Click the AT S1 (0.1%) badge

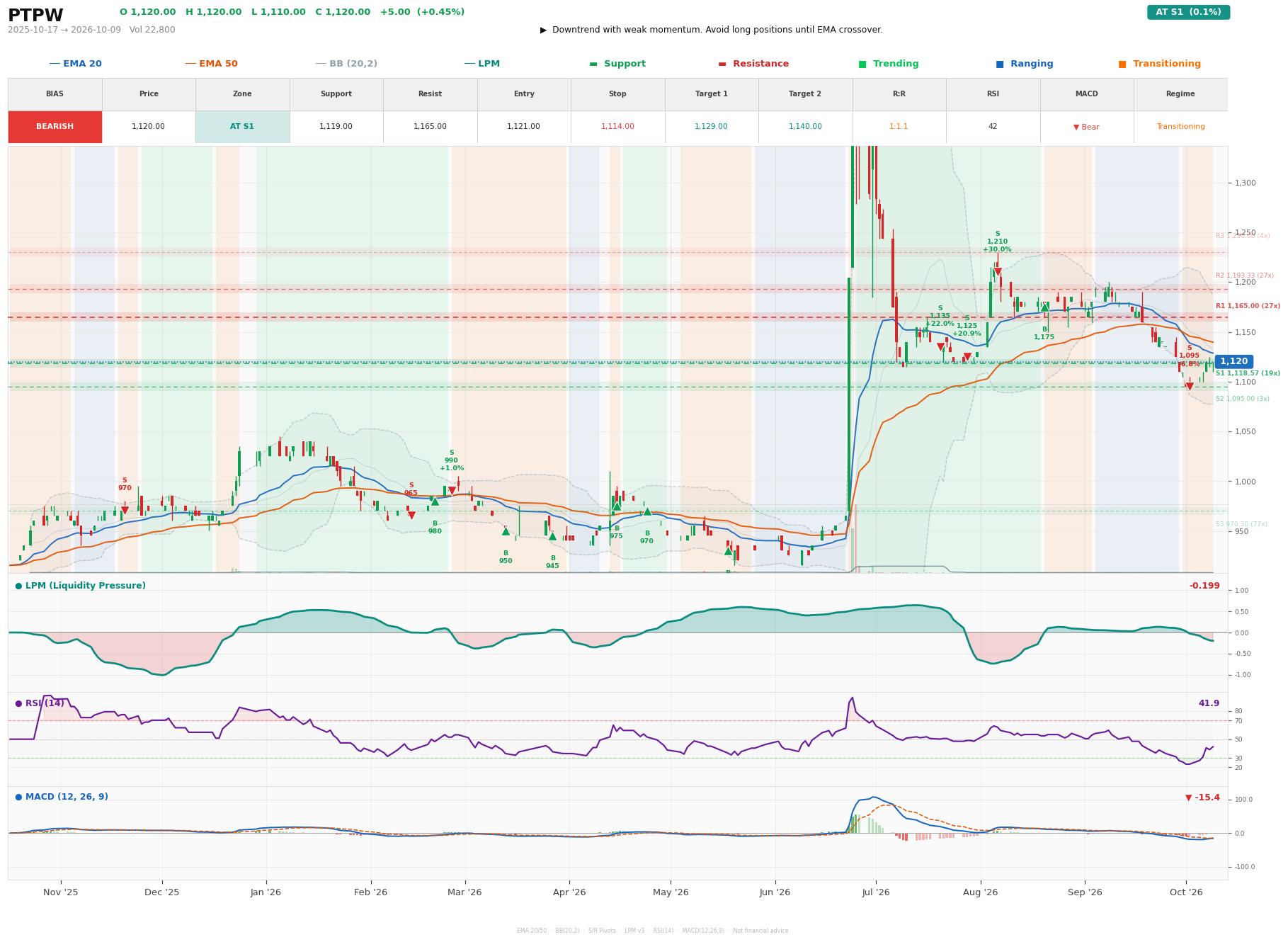pyautogui.click(x=1188, y=12)
